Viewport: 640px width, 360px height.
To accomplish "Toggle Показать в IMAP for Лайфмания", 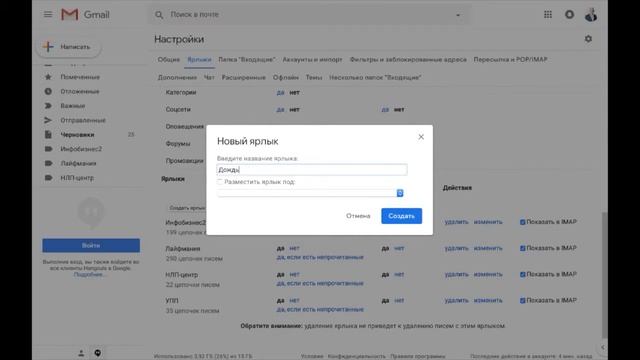I will point(522,248).
